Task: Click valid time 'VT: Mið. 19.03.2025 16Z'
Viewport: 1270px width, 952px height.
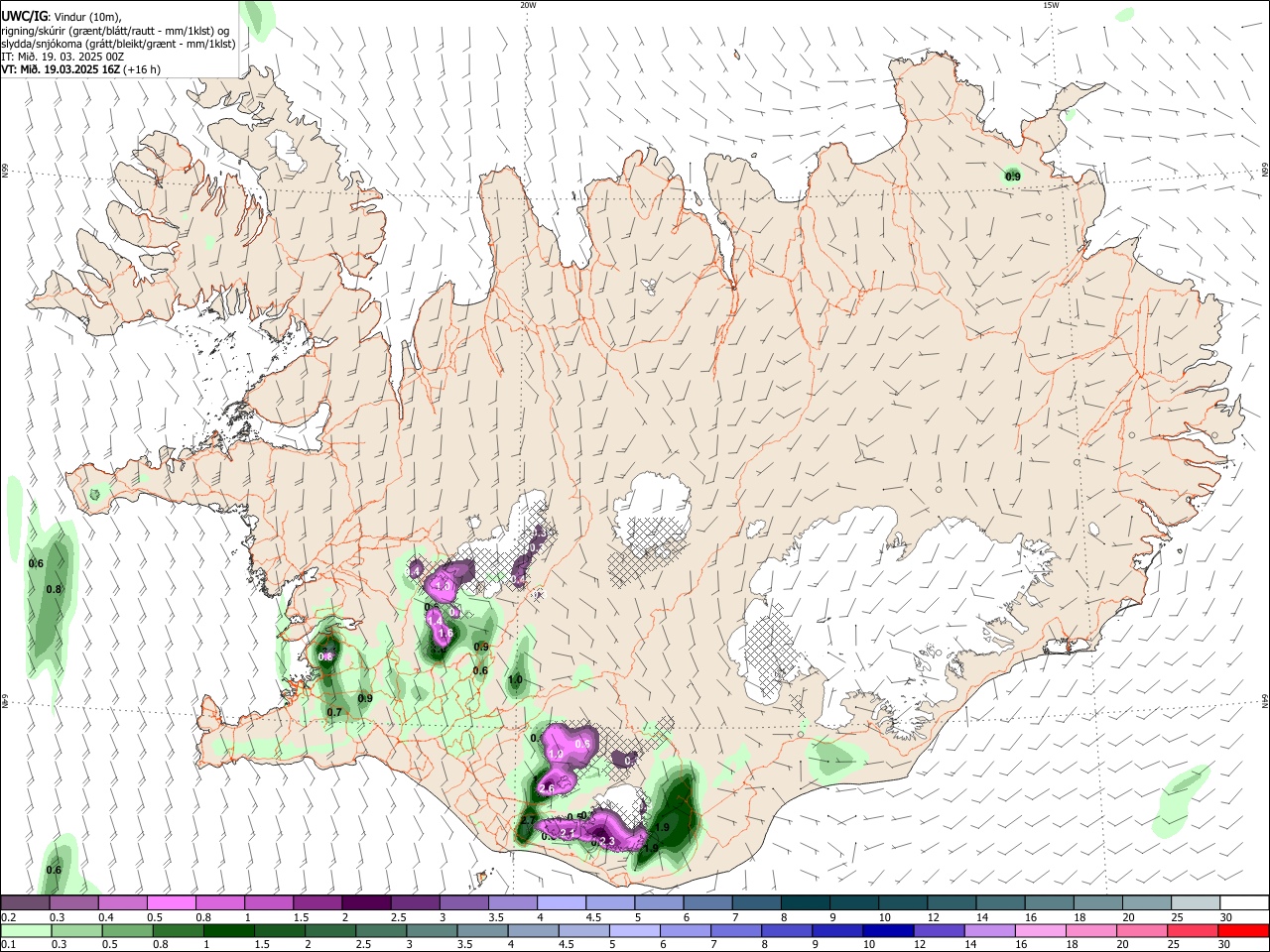Action: click(61, 69)
